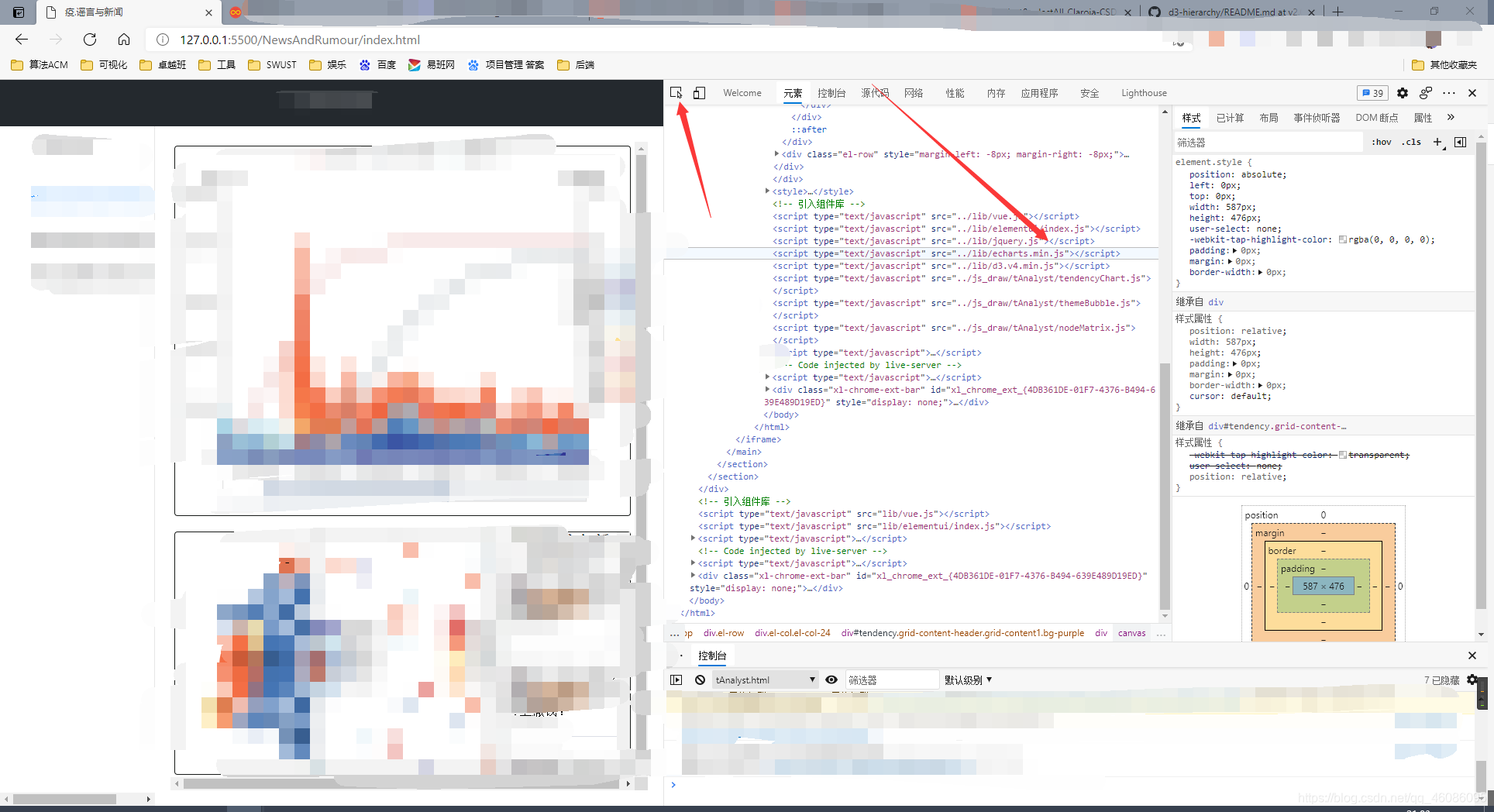This screenshot has height=812, width=1494.
Task: Toggle the .cls class editor
Action: point(1411,143)
